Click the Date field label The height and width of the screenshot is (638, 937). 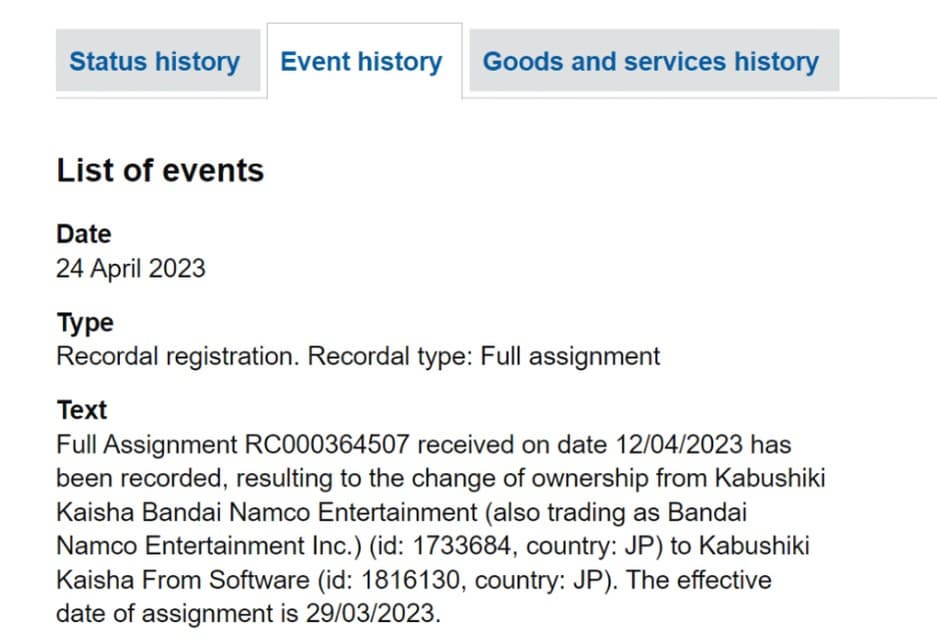pos(84,234)
